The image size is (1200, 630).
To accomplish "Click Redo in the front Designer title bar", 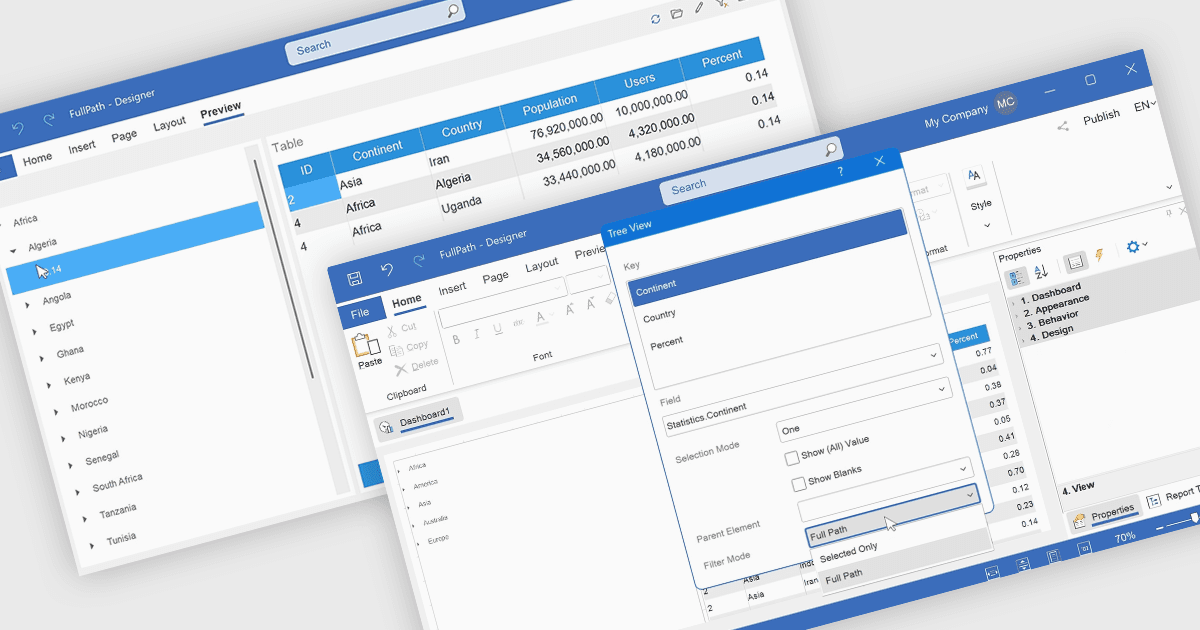I will [419, 260].
